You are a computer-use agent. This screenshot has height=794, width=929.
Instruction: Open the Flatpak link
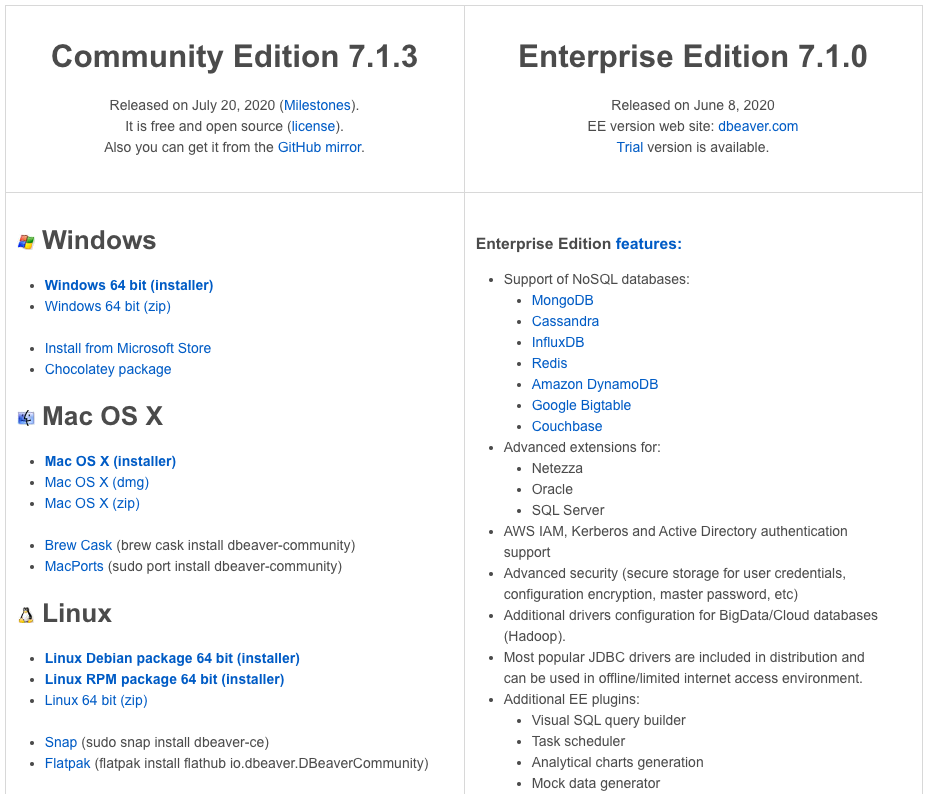coord(68,763)
